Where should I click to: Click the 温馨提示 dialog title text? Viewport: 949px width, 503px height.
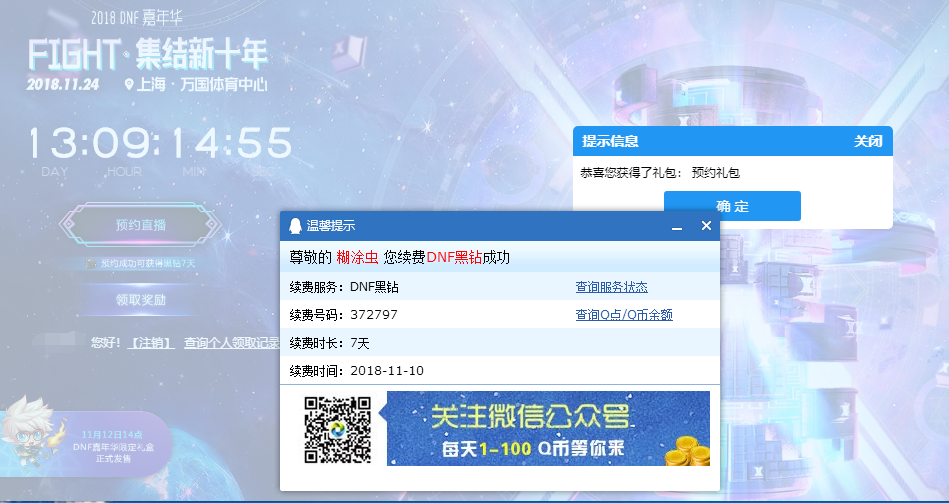click(330, 226)
